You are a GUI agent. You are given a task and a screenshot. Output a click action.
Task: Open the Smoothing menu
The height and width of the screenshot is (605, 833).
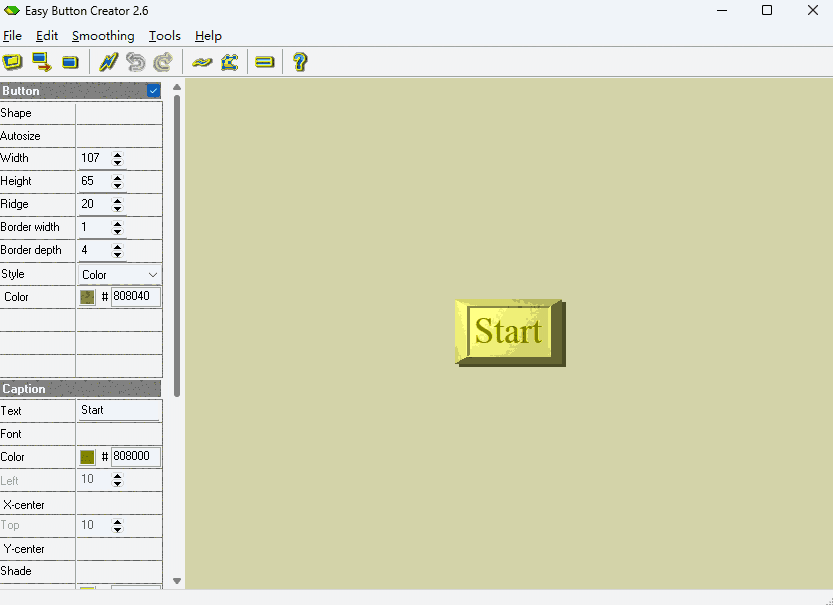(x=102, y=35)
